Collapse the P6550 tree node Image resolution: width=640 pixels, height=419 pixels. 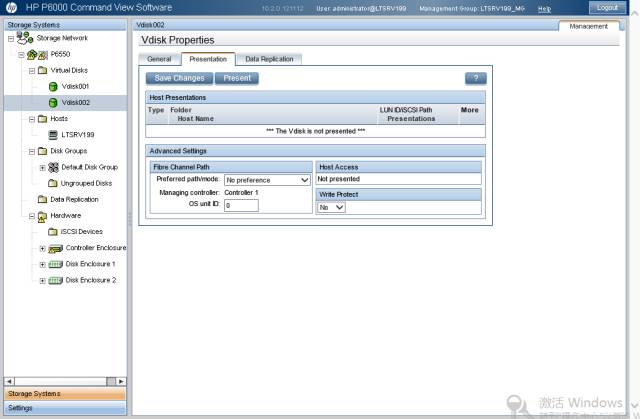point(21,55)
